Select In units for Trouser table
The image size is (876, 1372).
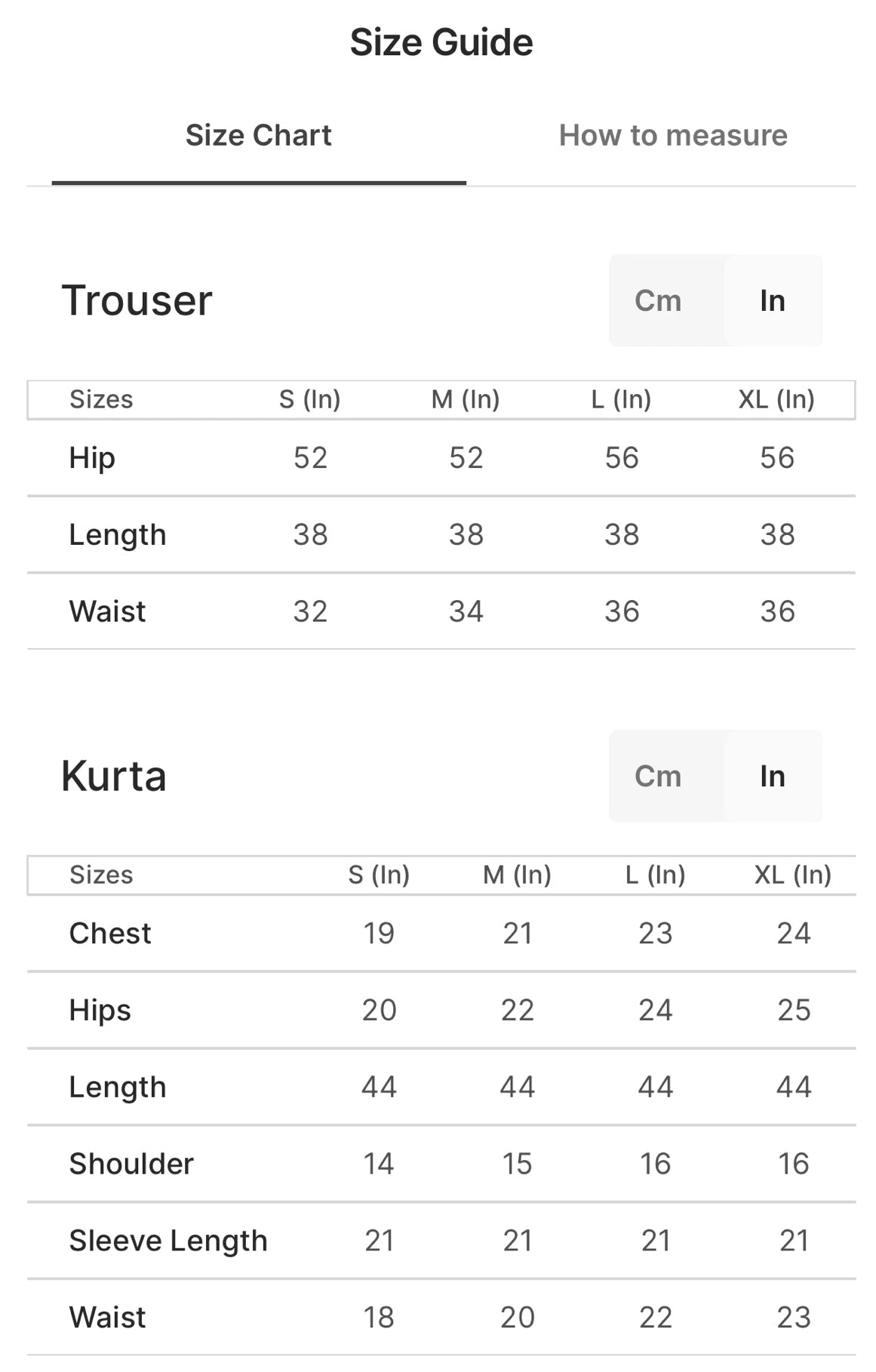(x=773, y=301)
